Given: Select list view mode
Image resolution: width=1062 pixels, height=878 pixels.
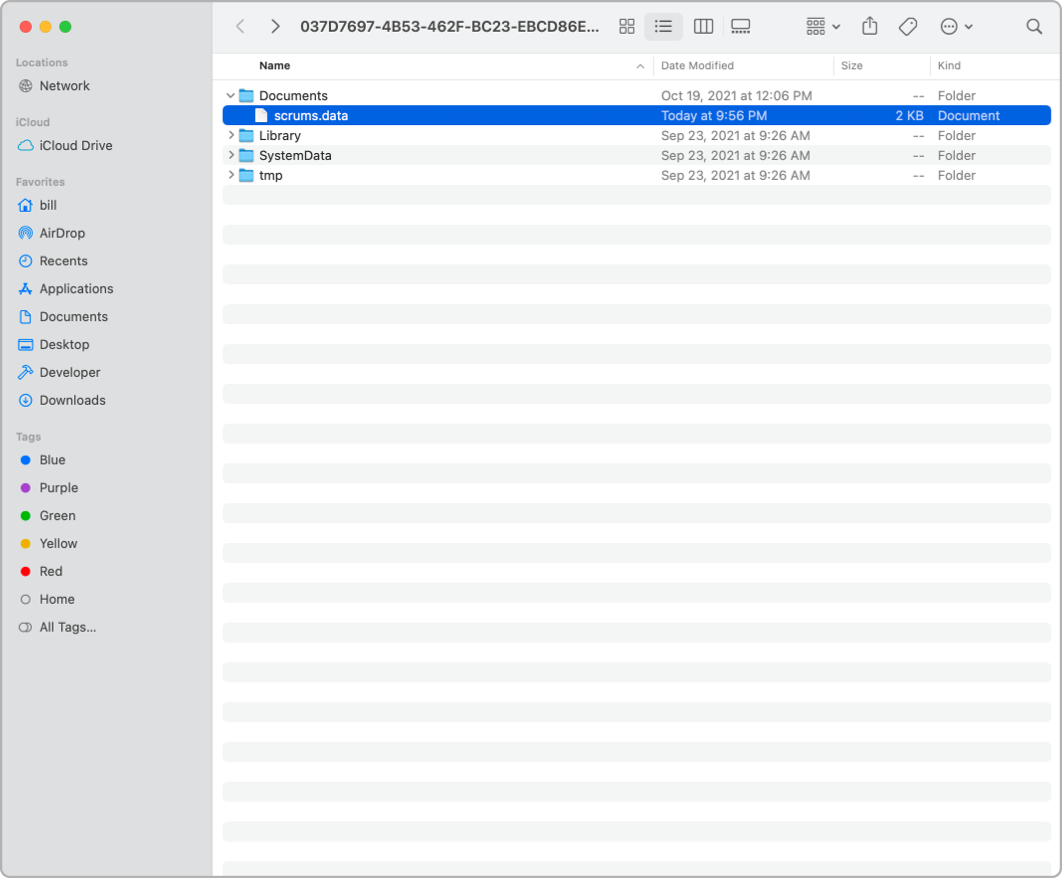Looking at the screenshot, I should 664,27.
